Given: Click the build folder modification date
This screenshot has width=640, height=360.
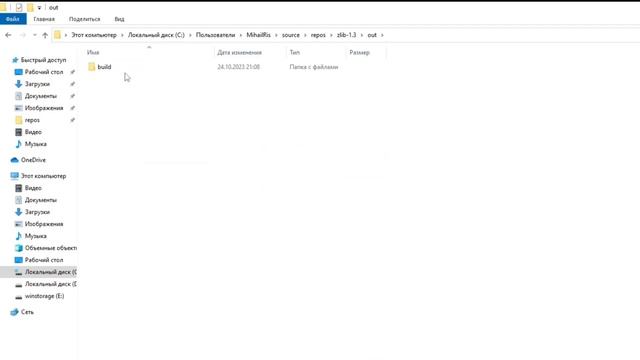Looking at the screenshot, I should point(238,67).
